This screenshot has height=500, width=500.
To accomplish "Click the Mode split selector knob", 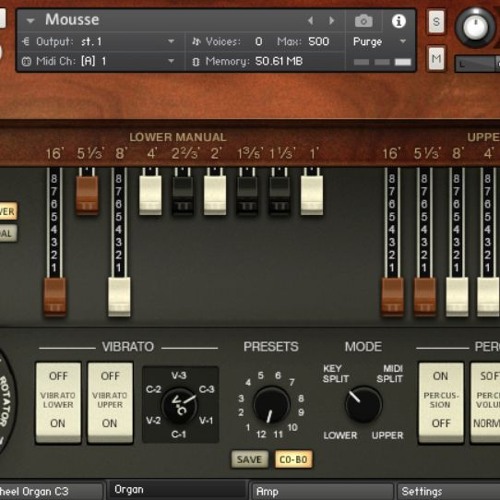I will pos(363,404).
